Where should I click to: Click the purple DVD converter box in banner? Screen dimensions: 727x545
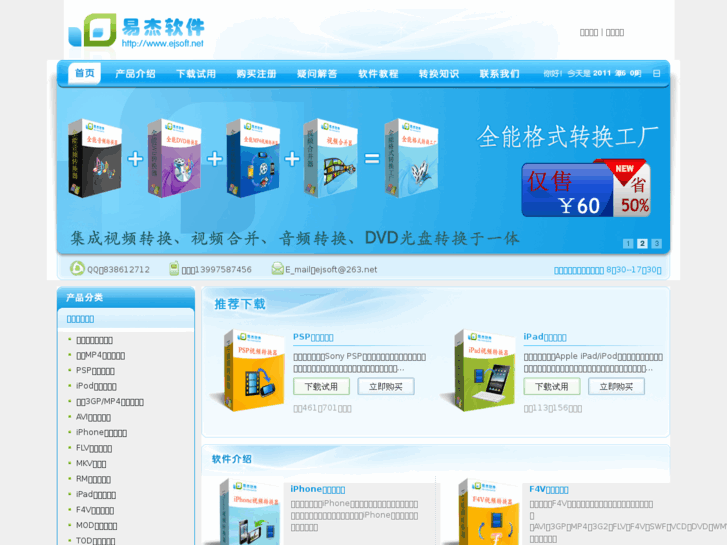pos(174,158)
